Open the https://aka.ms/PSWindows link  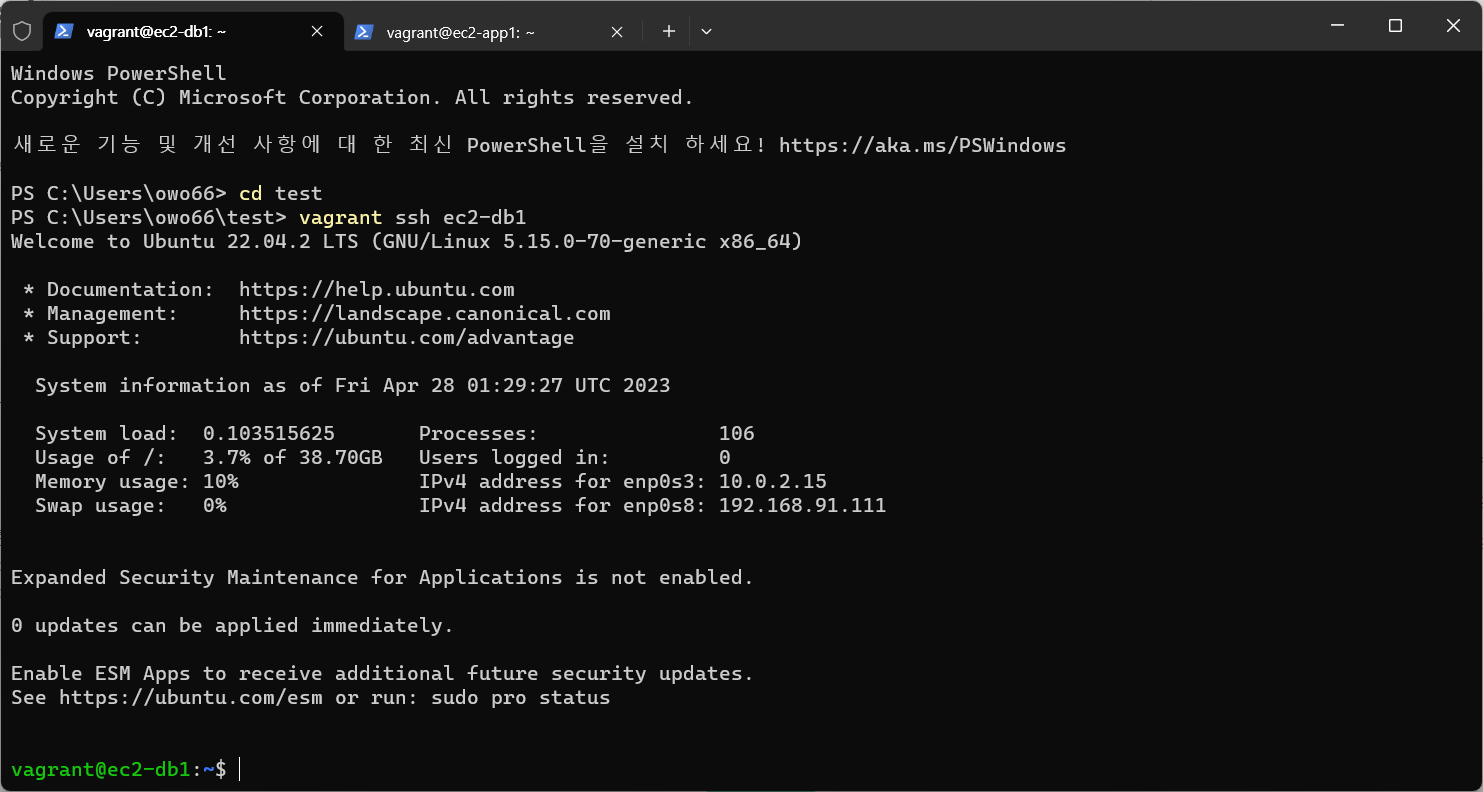[922, 146]
